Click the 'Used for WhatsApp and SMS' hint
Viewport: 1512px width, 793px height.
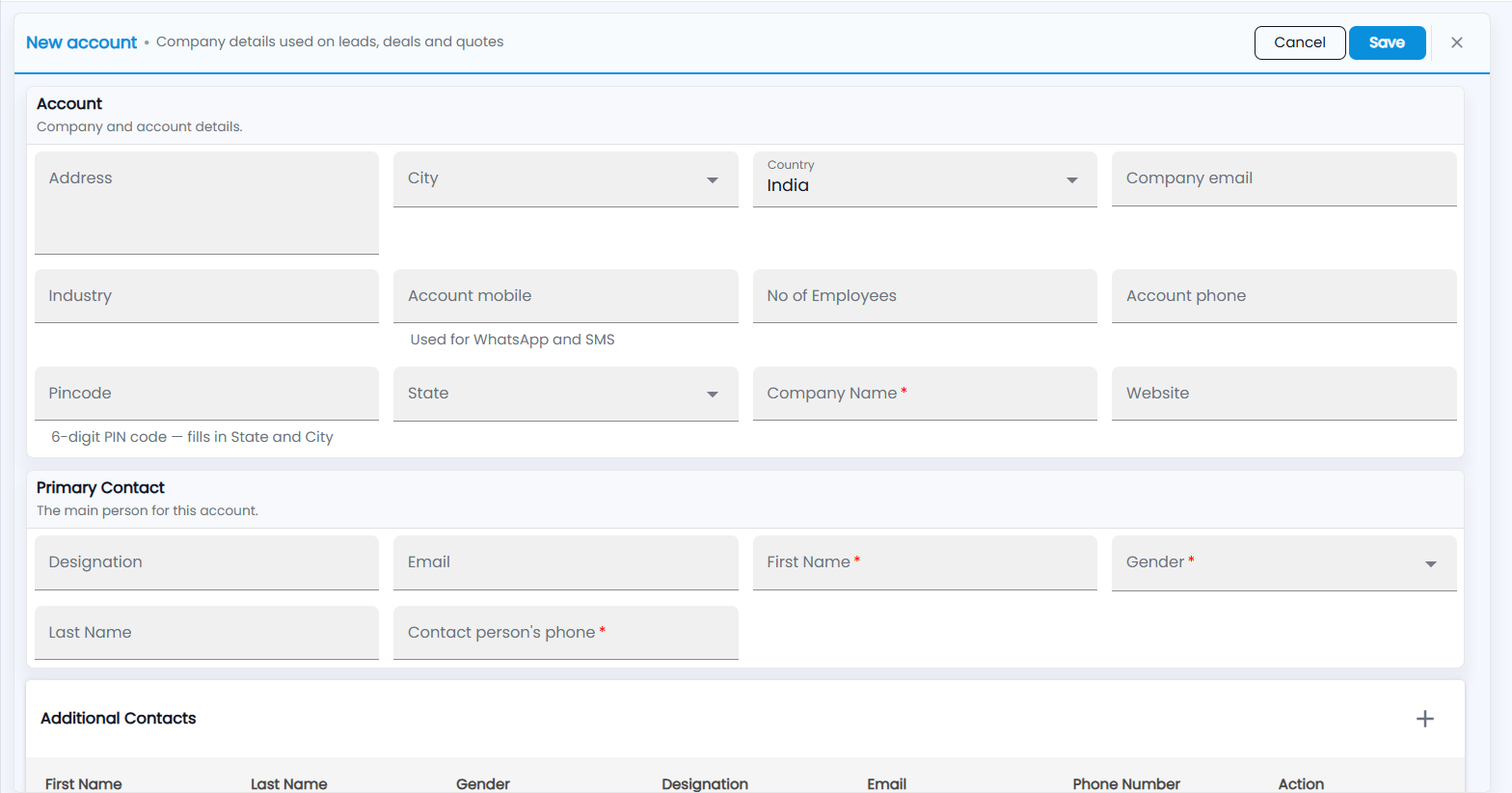pos(512,340)
